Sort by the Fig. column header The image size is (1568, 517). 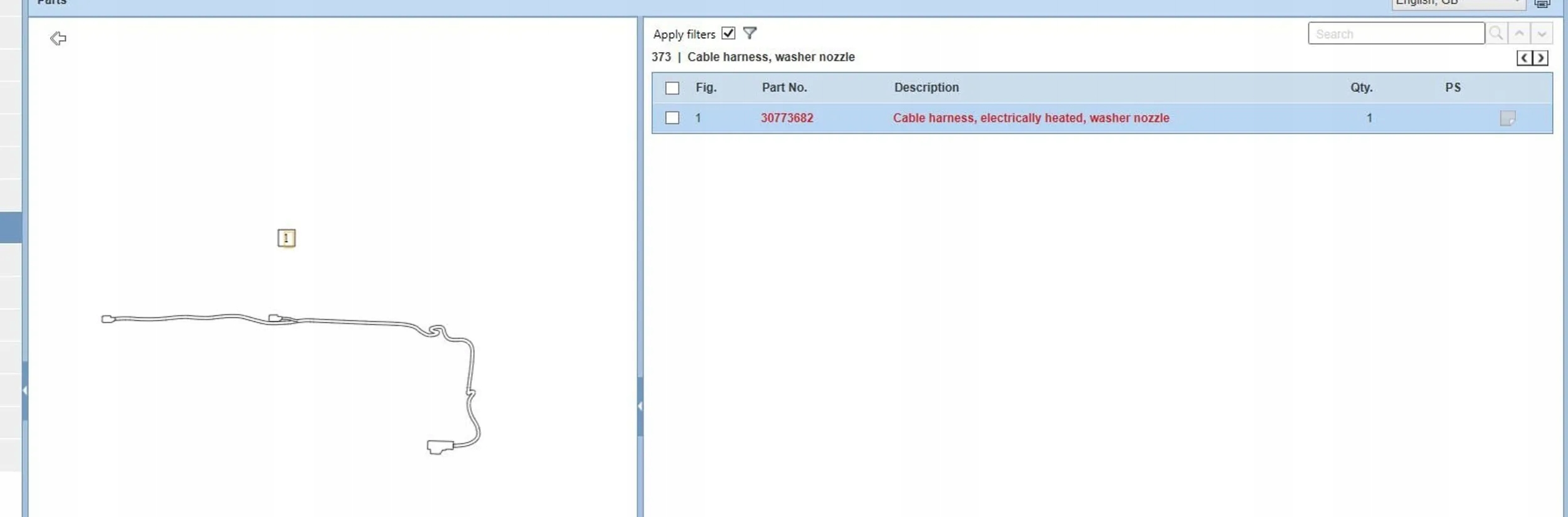[x=706, y=88]
